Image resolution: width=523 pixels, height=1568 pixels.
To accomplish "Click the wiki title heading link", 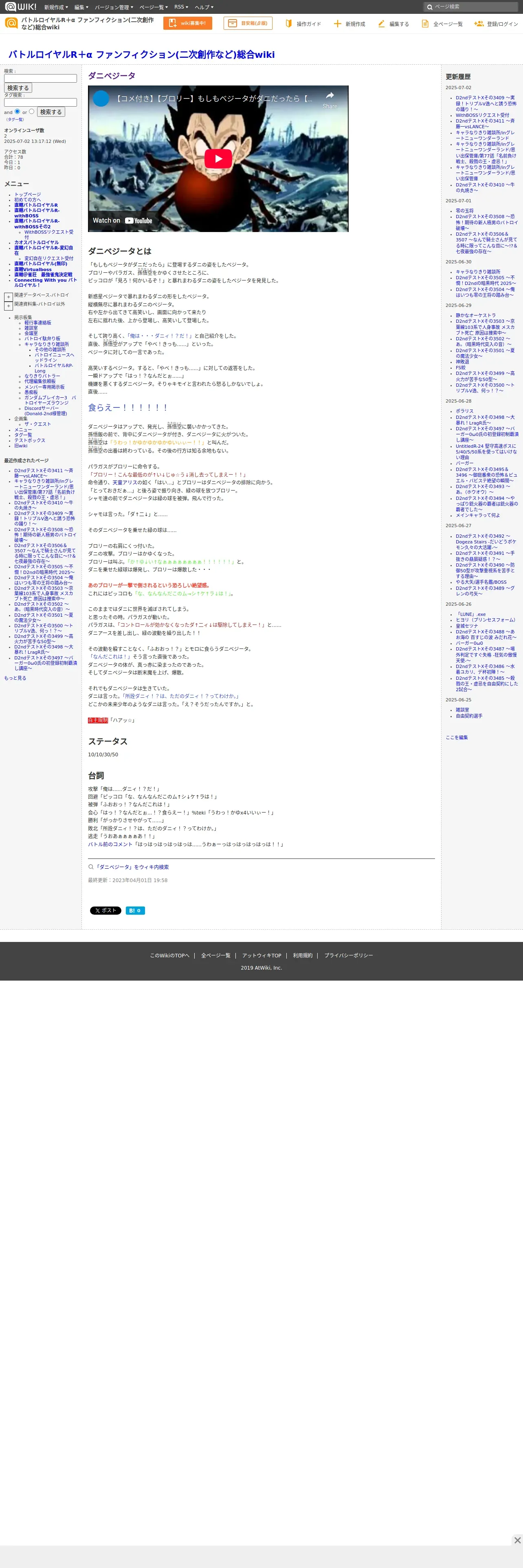I will point(141,55).
